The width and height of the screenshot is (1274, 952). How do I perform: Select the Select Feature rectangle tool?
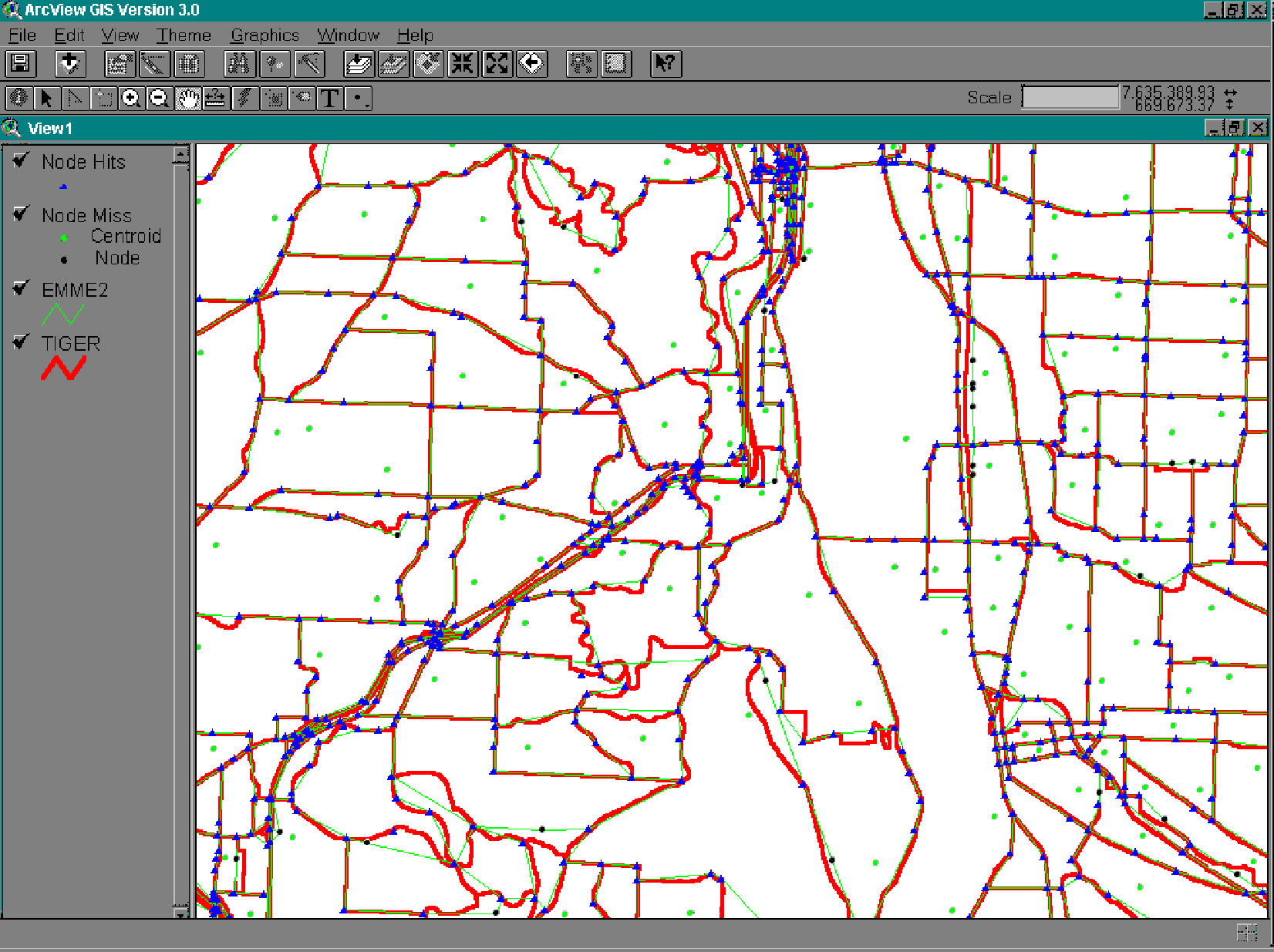click(103, 98)
